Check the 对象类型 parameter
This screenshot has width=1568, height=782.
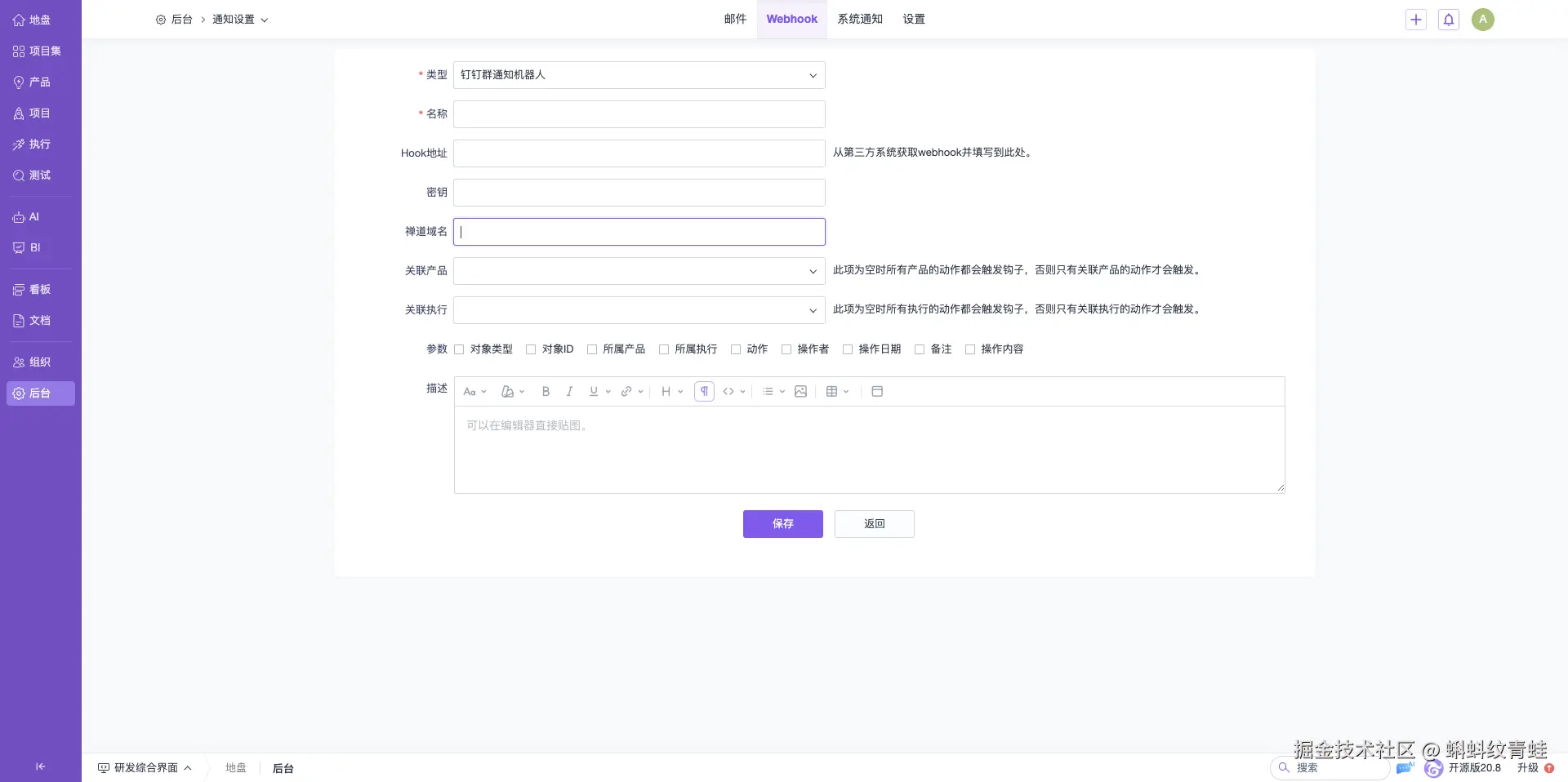(459, 349)
